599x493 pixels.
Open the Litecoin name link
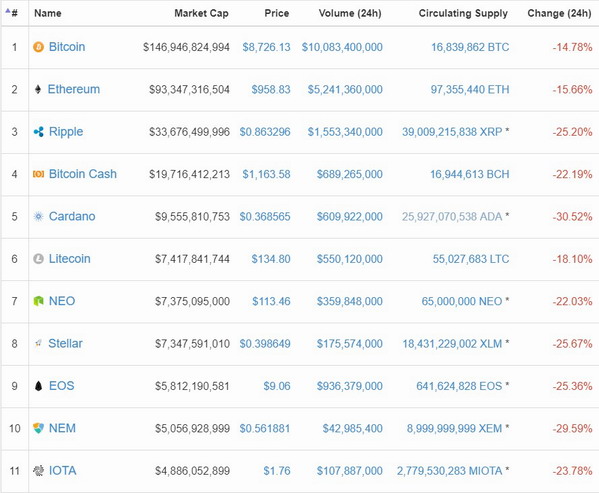70,259
